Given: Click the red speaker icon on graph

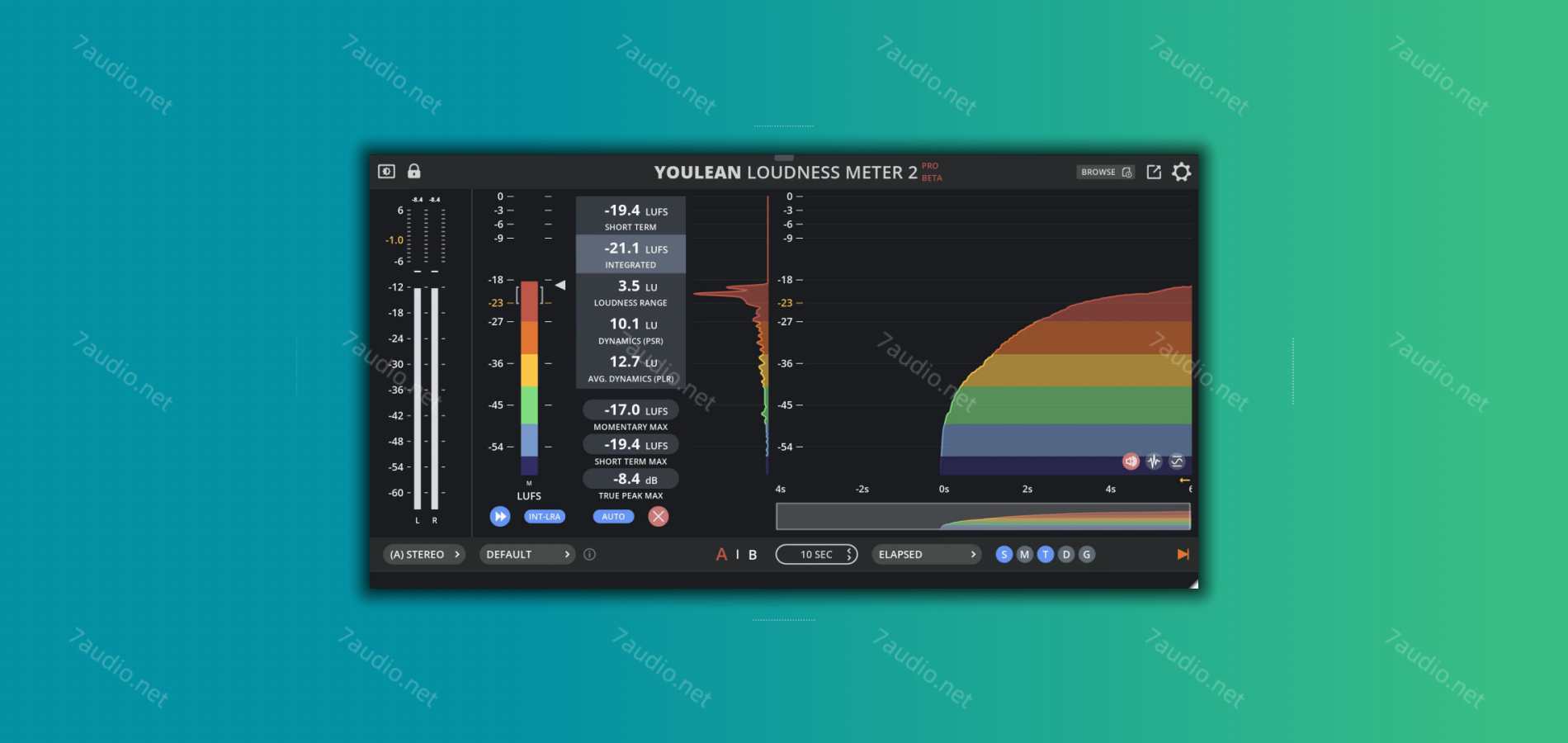Looking at the screenshot, I should click(1131, 461).
